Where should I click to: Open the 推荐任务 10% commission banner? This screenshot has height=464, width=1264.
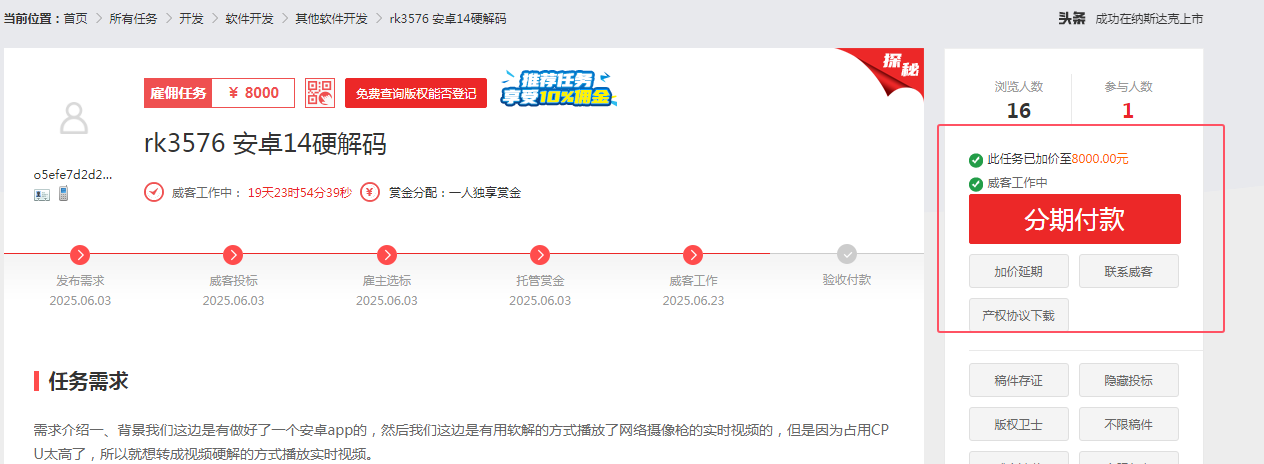(x=557, y=89)
